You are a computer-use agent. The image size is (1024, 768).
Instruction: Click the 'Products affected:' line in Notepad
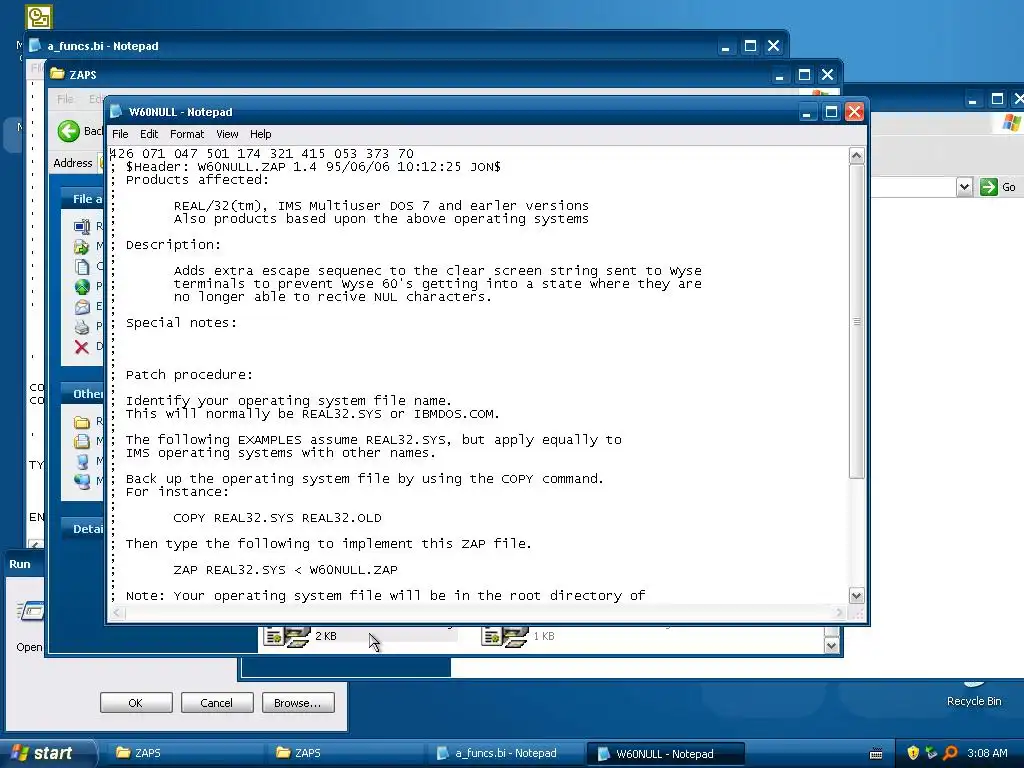point(197,180)
